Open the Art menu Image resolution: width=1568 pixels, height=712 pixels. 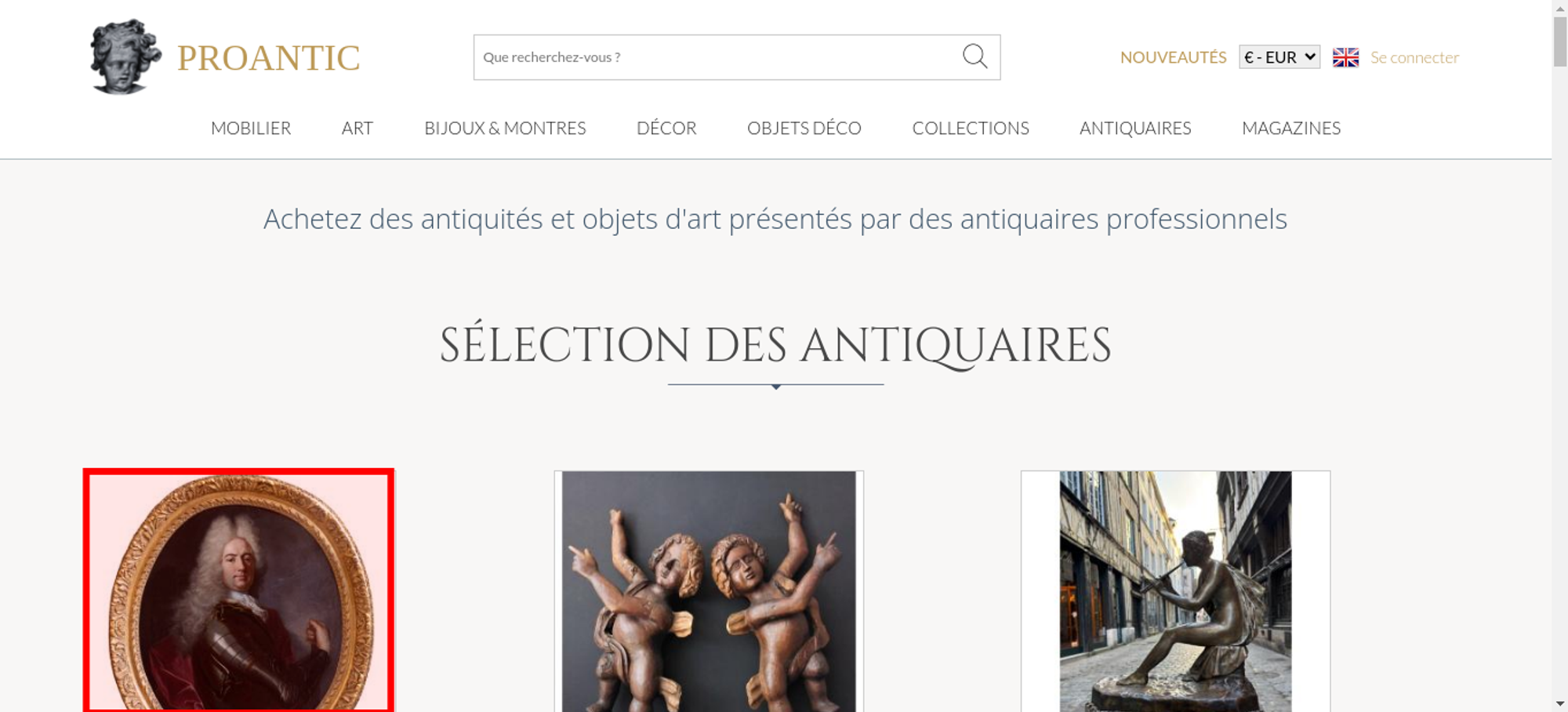pos(358,128)
